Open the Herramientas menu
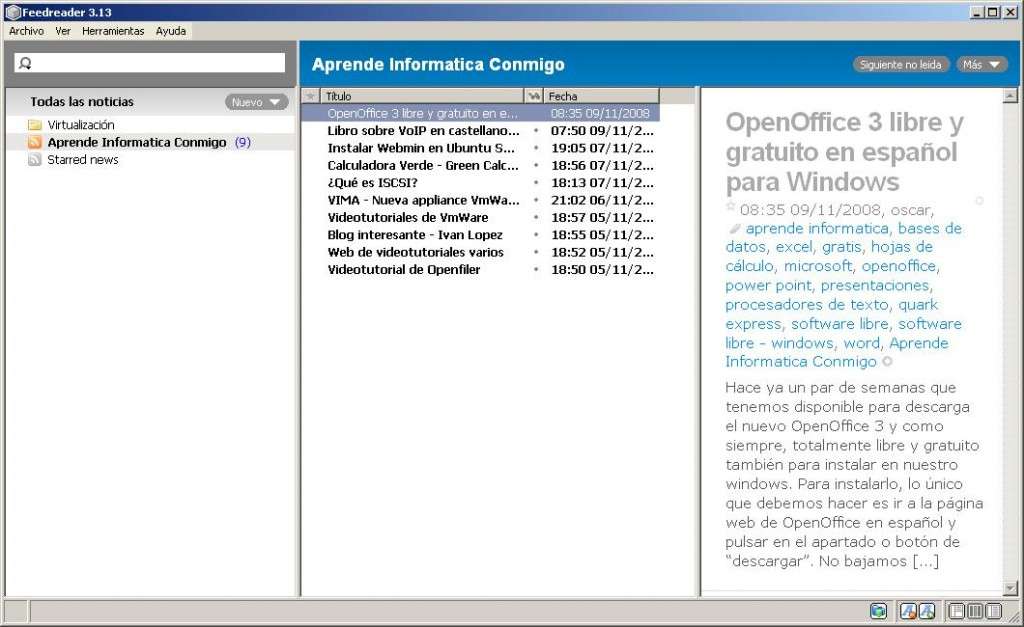1024x627 pixels. point(113,31)
